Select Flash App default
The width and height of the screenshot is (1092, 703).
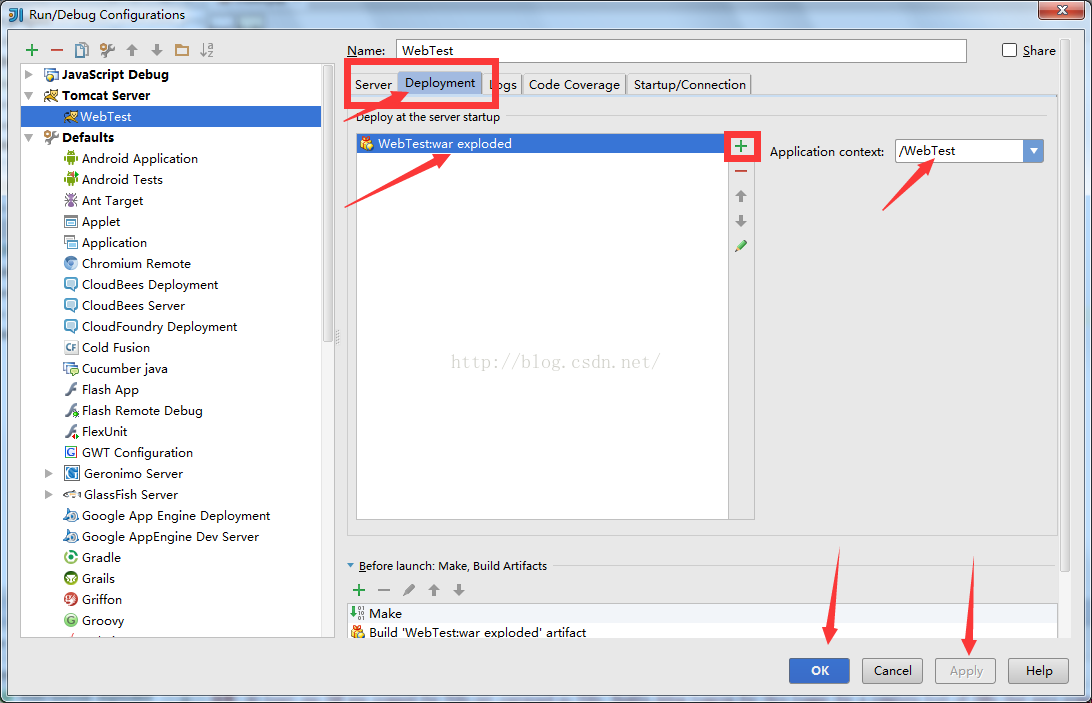tap(102, 389)
